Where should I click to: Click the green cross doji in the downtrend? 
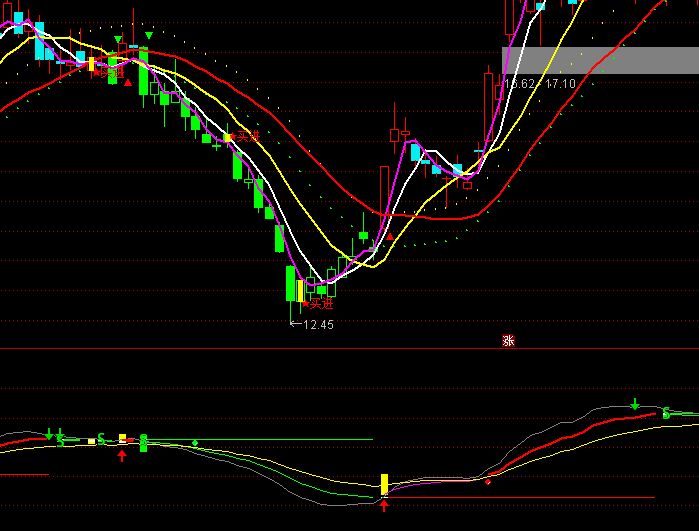click(216, 146)
